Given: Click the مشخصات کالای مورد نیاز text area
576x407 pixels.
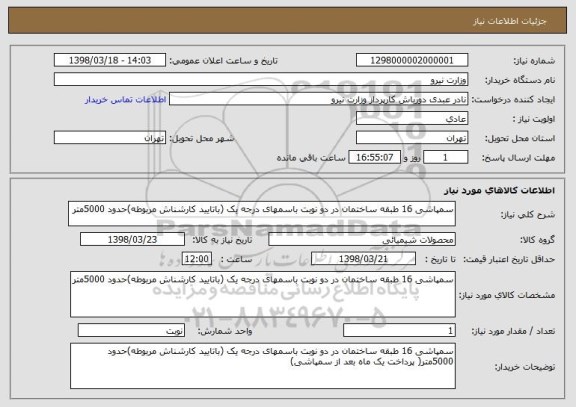Looking at the screenshot, I should pyautogui.click(x=263, y=295).
